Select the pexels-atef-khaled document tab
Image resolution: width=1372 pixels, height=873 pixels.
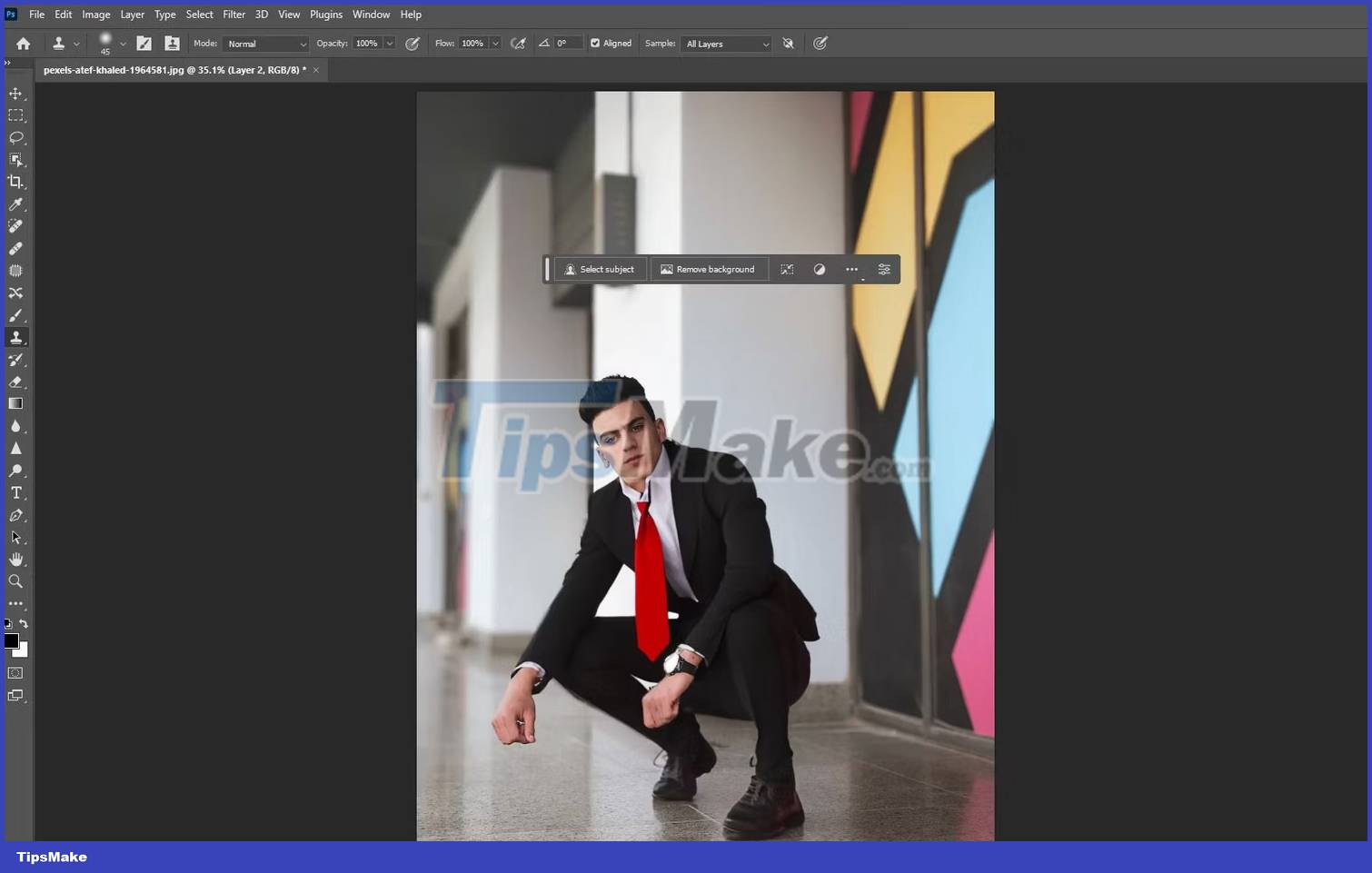(x=173, y=70)
